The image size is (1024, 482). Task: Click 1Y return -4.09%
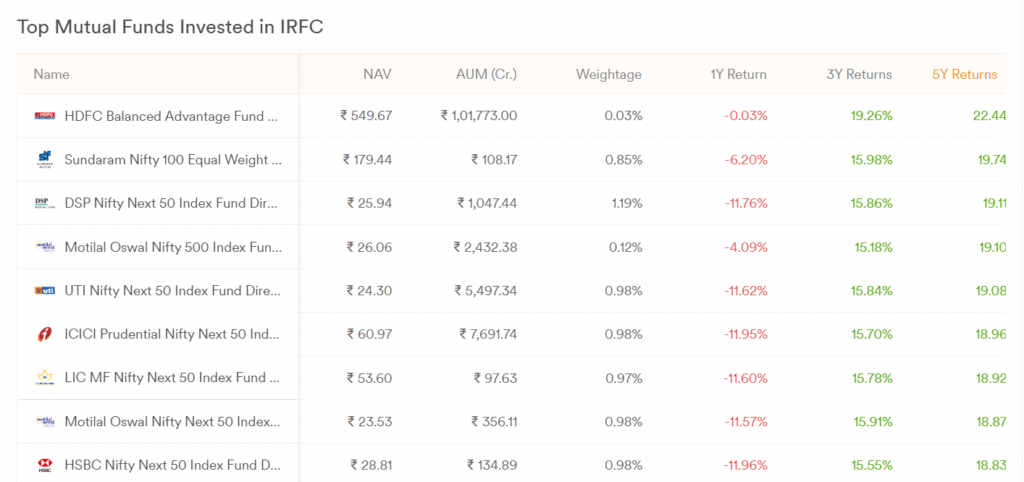click(745, 248)
